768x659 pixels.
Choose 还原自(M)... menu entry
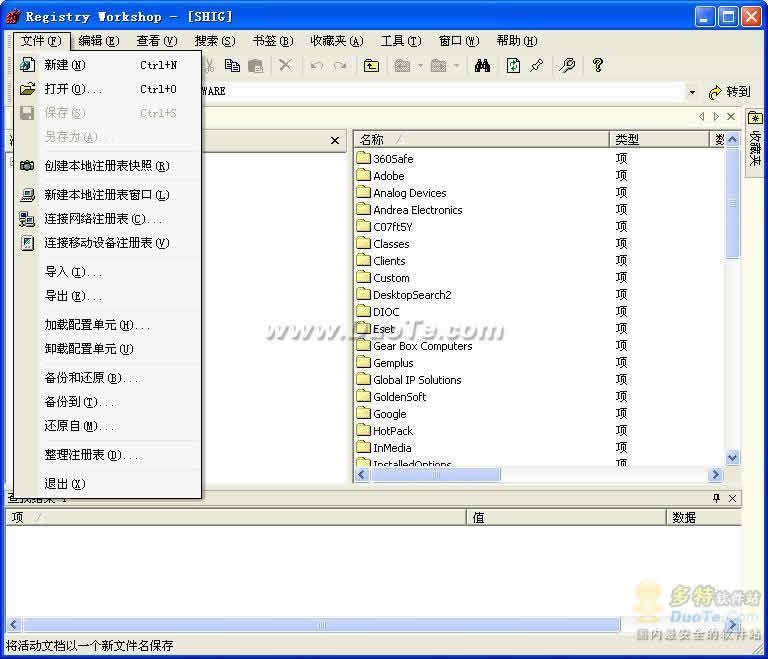(108, 425)
